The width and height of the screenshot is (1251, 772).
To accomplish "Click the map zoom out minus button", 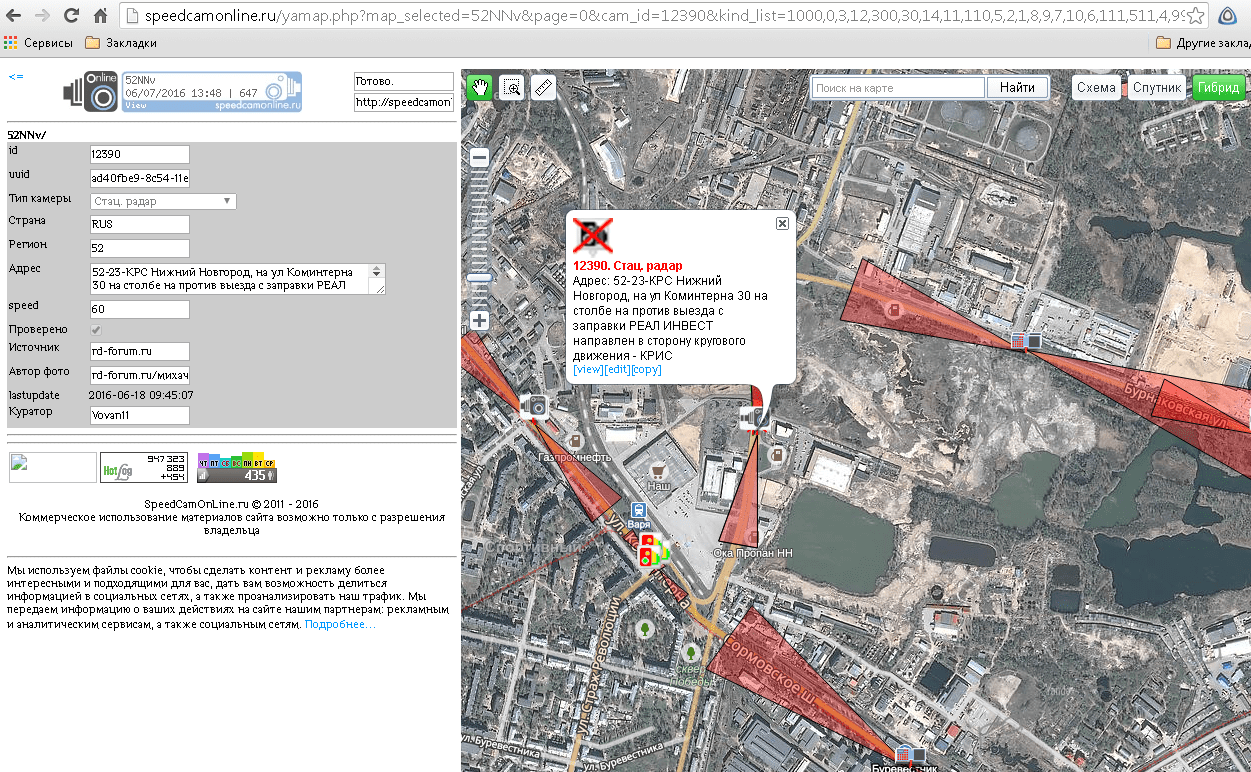I will pos(480,158).
